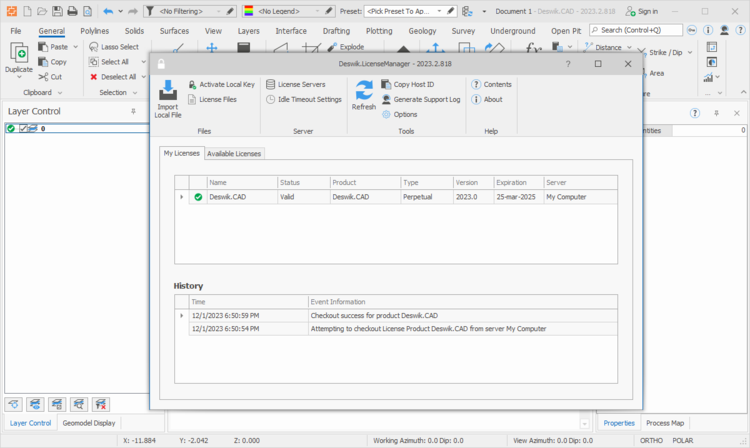
Task: Expand the Select All dropdown arrow
Action: pos(143,62)
